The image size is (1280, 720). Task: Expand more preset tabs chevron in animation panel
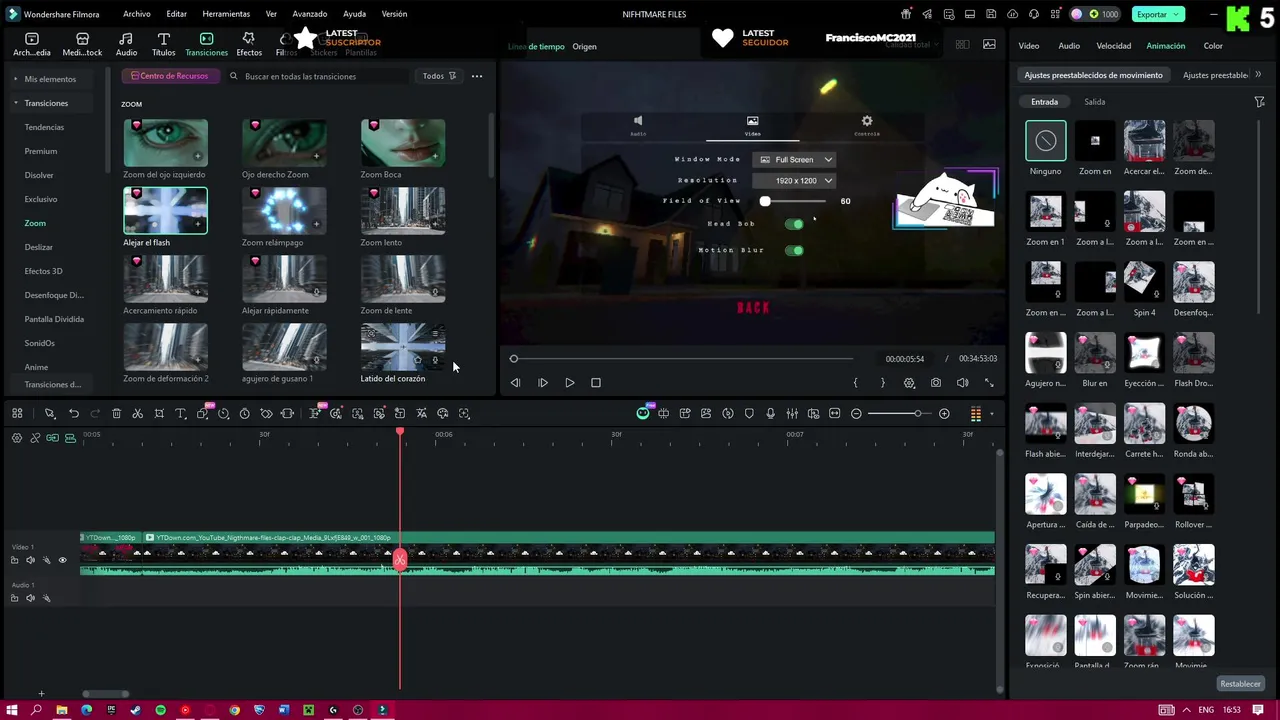pyautogui.click(x=1258, y=75)
